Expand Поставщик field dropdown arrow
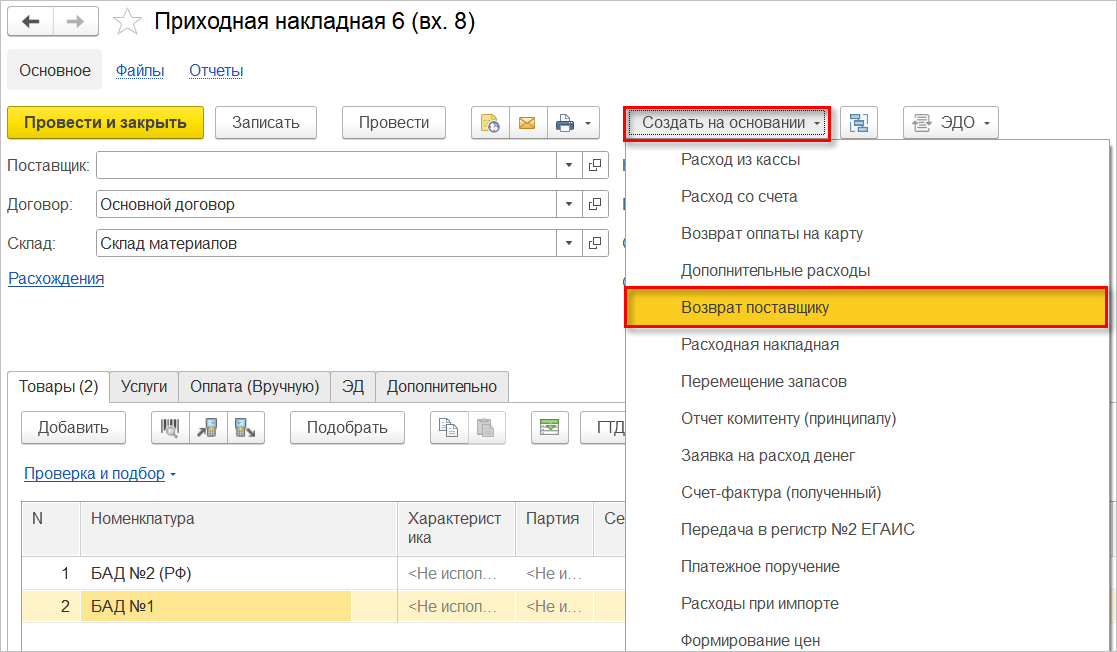The width and height of the screenshot is (1117, 652). coord(568,165)
